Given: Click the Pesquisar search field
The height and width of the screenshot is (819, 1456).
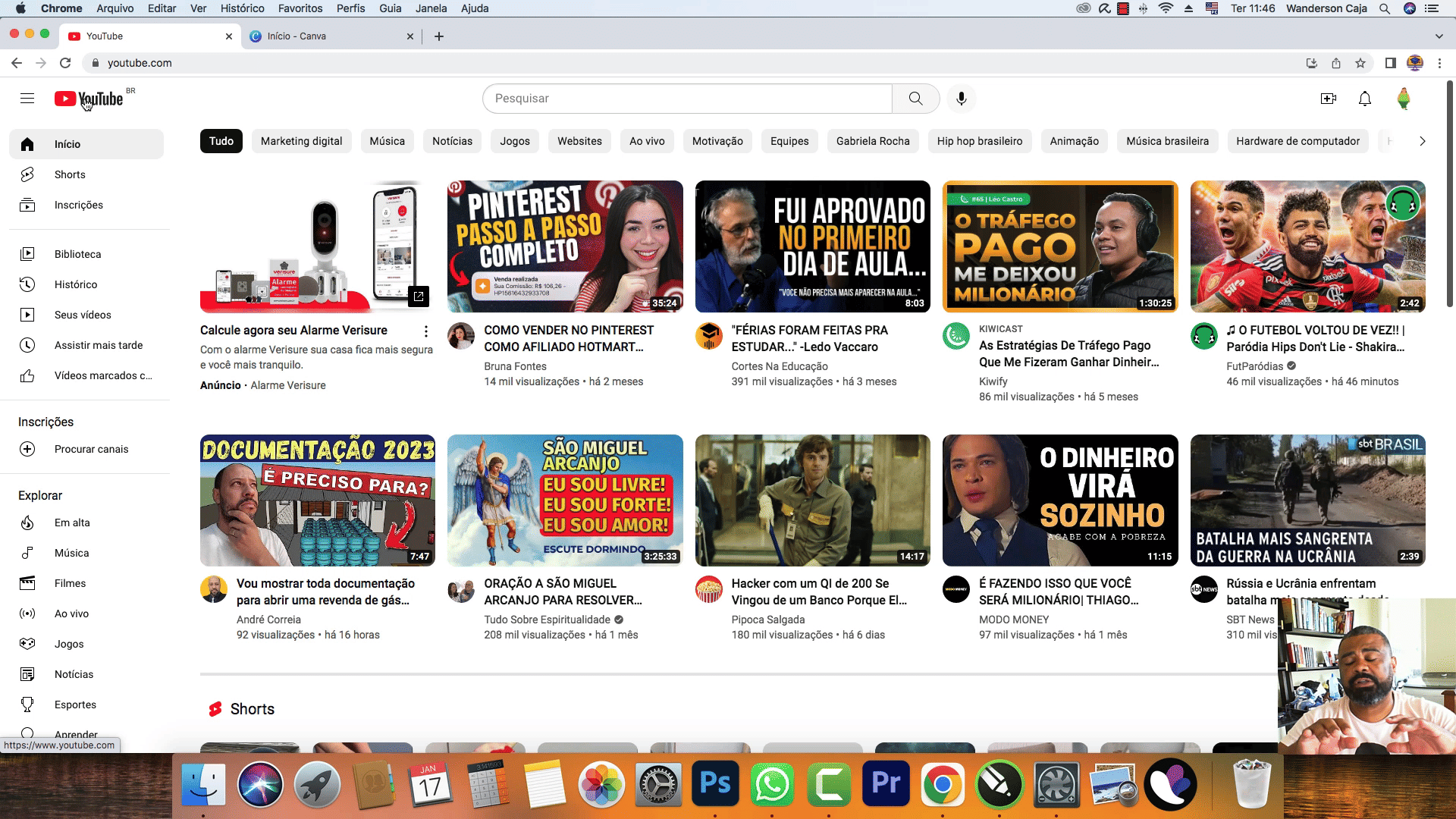Looking at the screenshot, I should [x=686, y=99].
